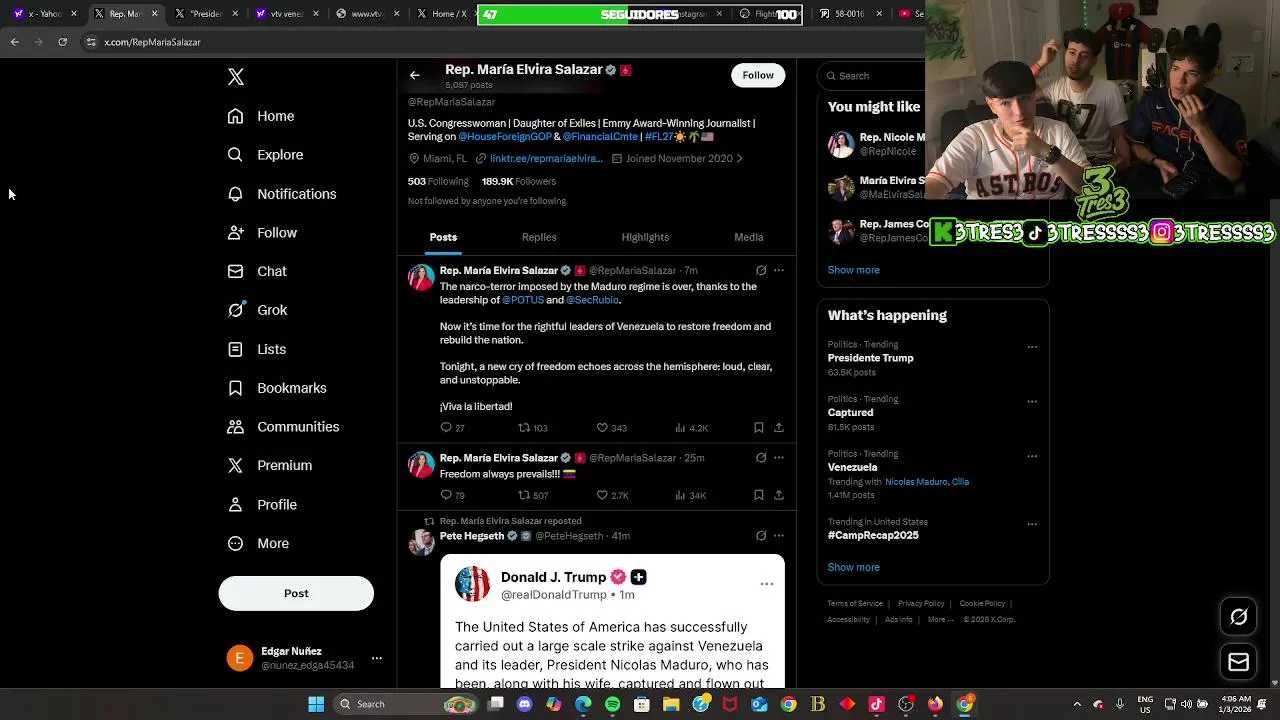Open Bookmarks in sidebar
The image size is (1280, 720).
pyautogui.click(x=277, y=388)
